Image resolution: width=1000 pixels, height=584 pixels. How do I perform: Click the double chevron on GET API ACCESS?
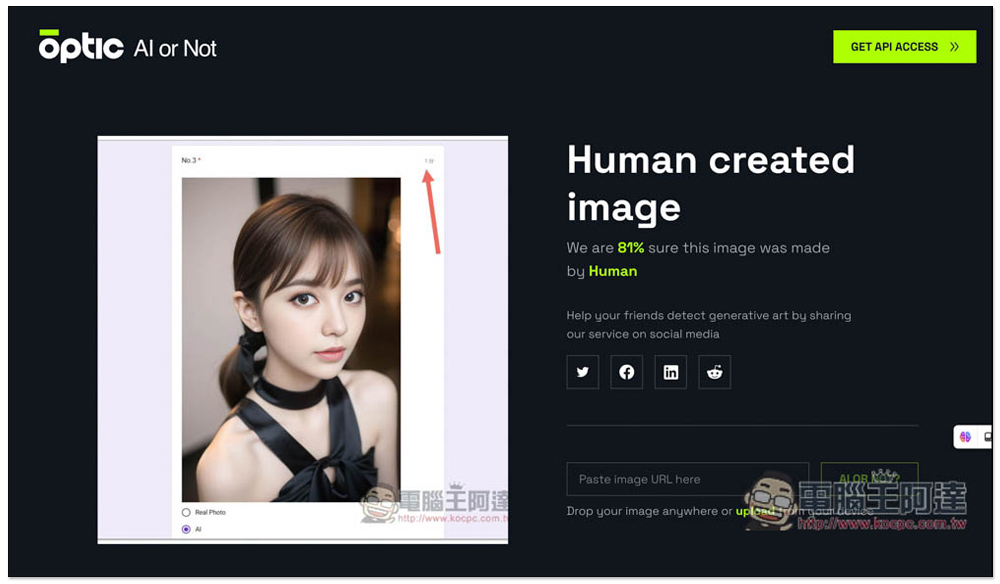click(x=954, y=47)
